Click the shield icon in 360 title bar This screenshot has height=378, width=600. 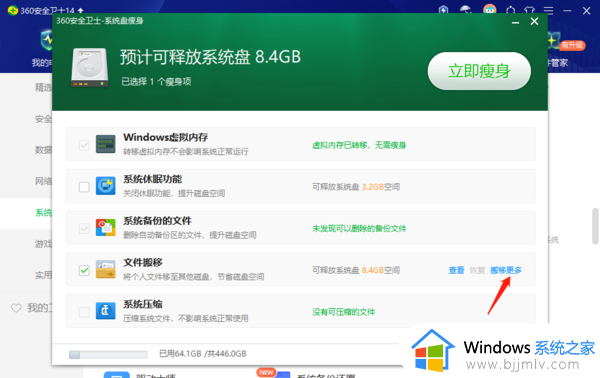tap(443, 10)
